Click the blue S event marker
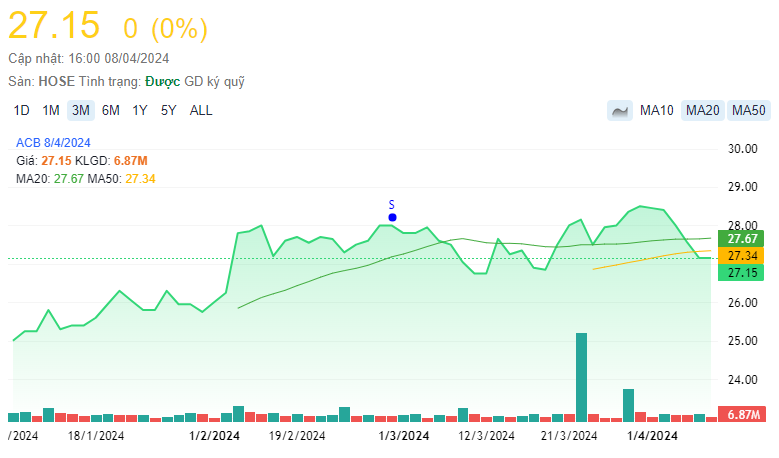This screenshot has width=779, height=458. pyautogui.click(x=392, y=217)
